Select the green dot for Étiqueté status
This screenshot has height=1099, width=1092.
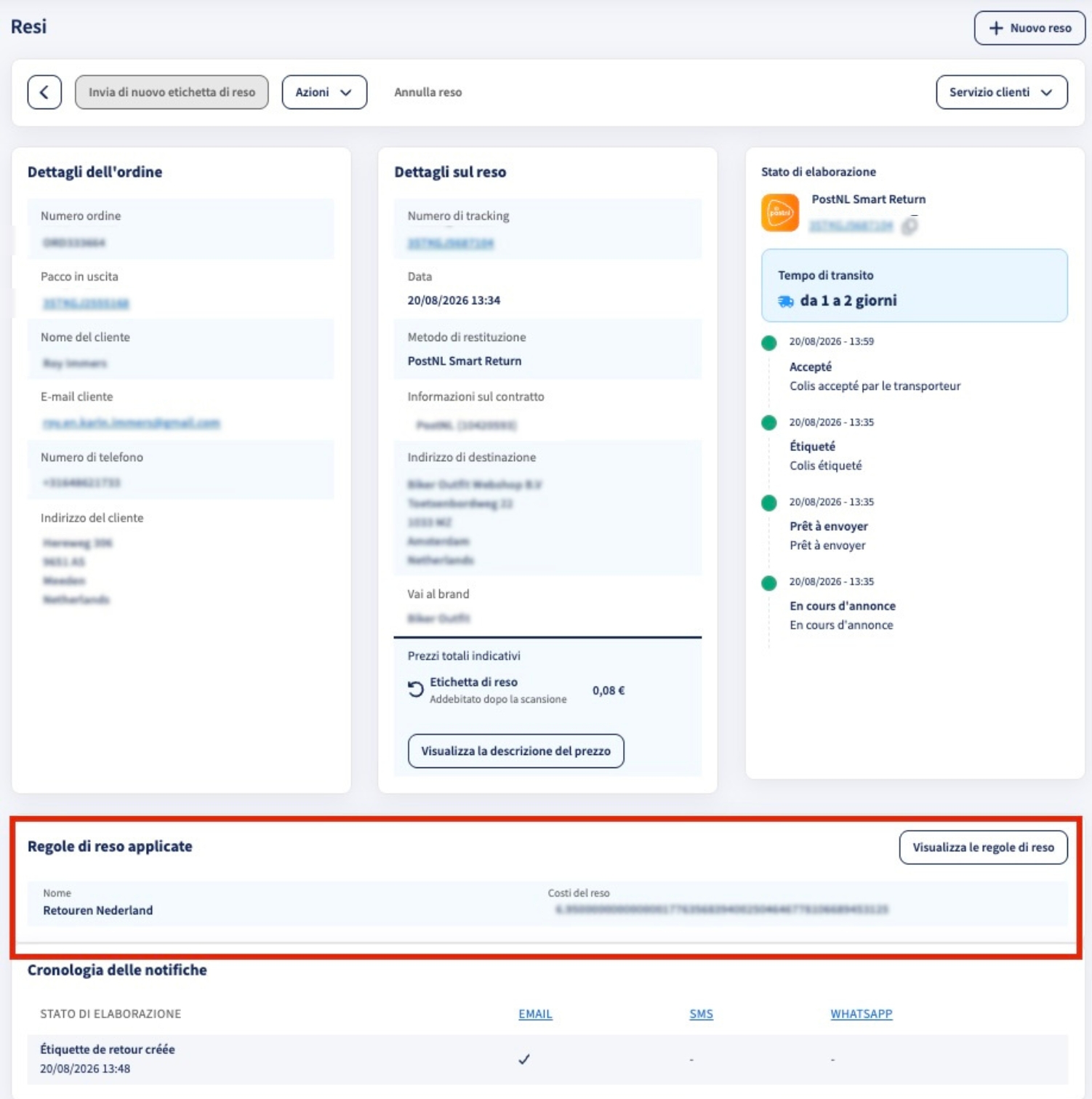[769, 423]
